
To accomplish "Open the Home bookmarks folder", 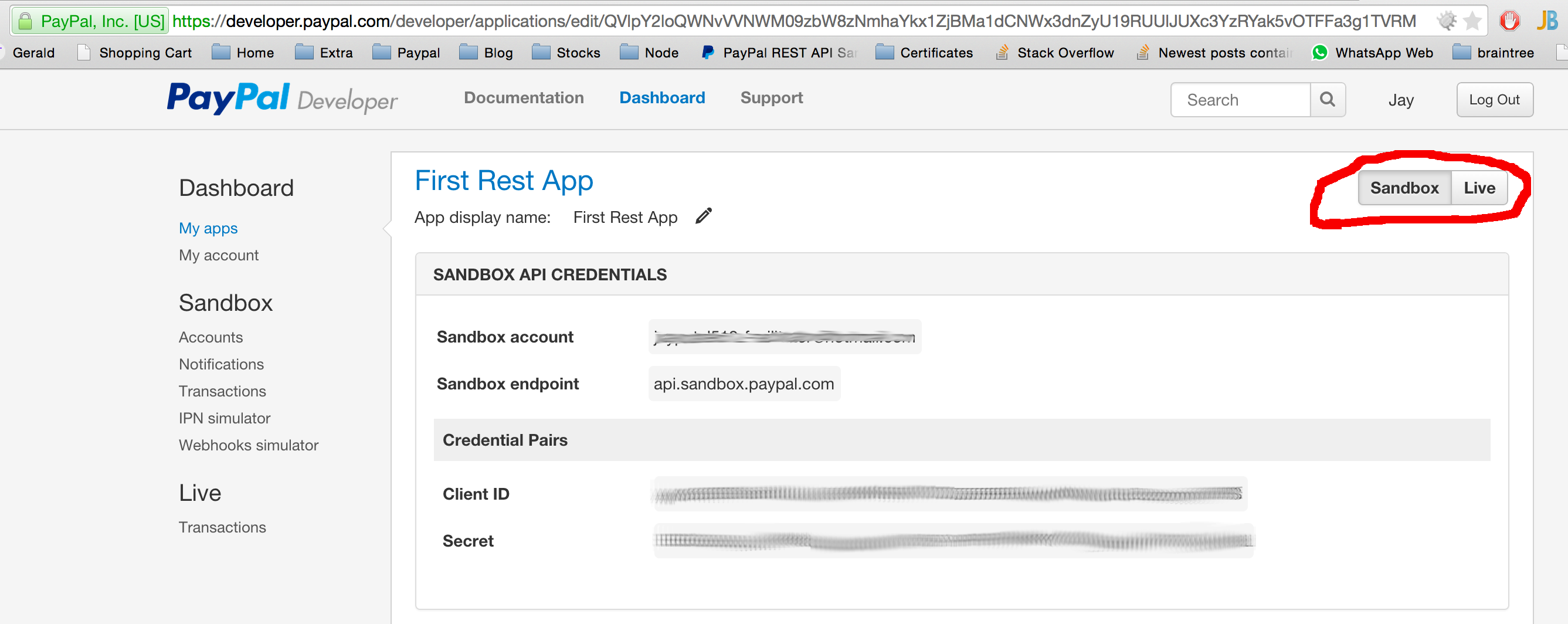I will click(243, 53).
